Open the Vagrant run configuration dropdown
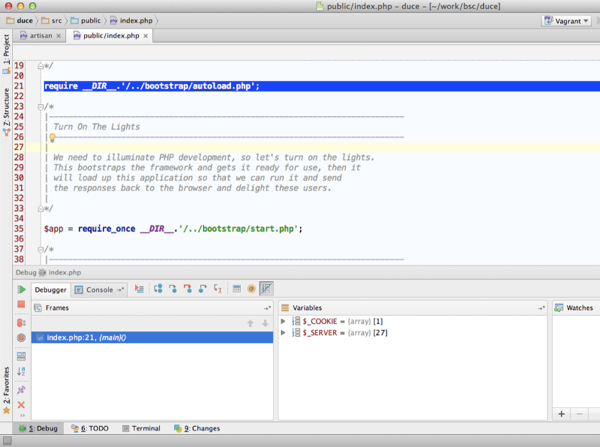This screenshot has width=600, height=447. point(566,20)
